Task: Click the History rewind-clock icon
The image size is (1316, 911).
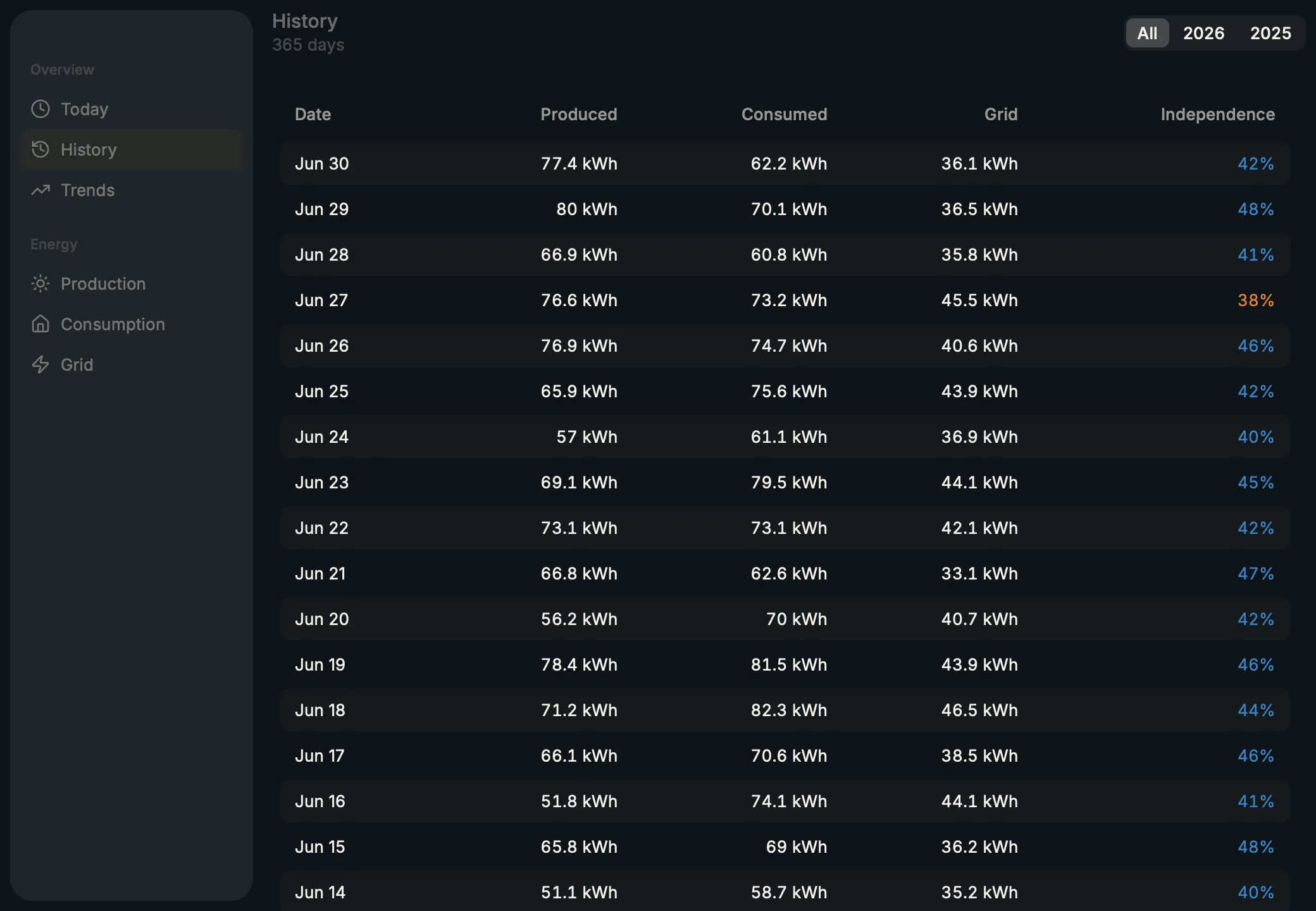Action: click(40, 149)
